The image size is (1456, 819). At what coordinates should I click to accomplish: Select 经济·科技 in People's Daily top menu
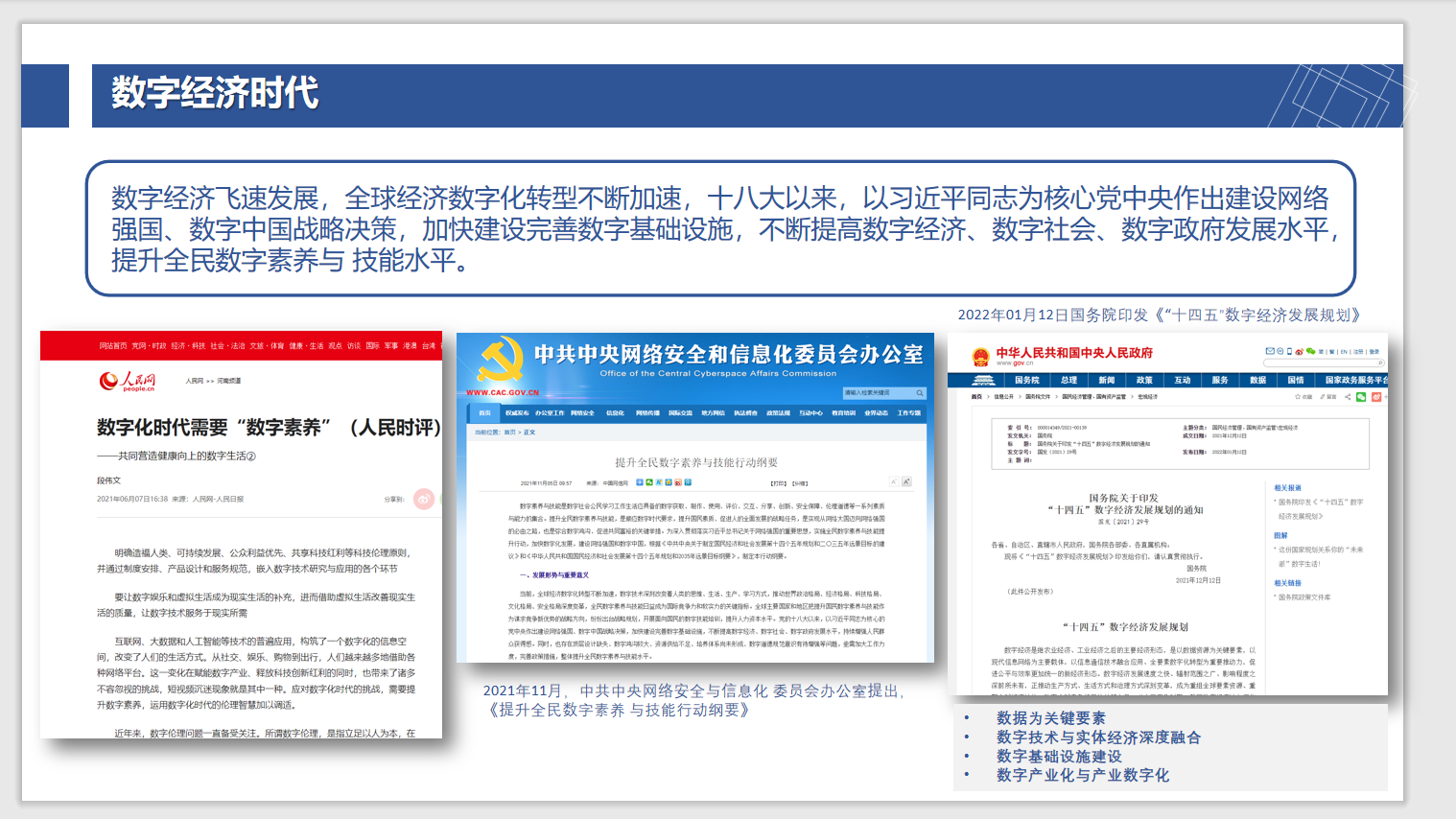pyautogui.click(x=188, y=345)
